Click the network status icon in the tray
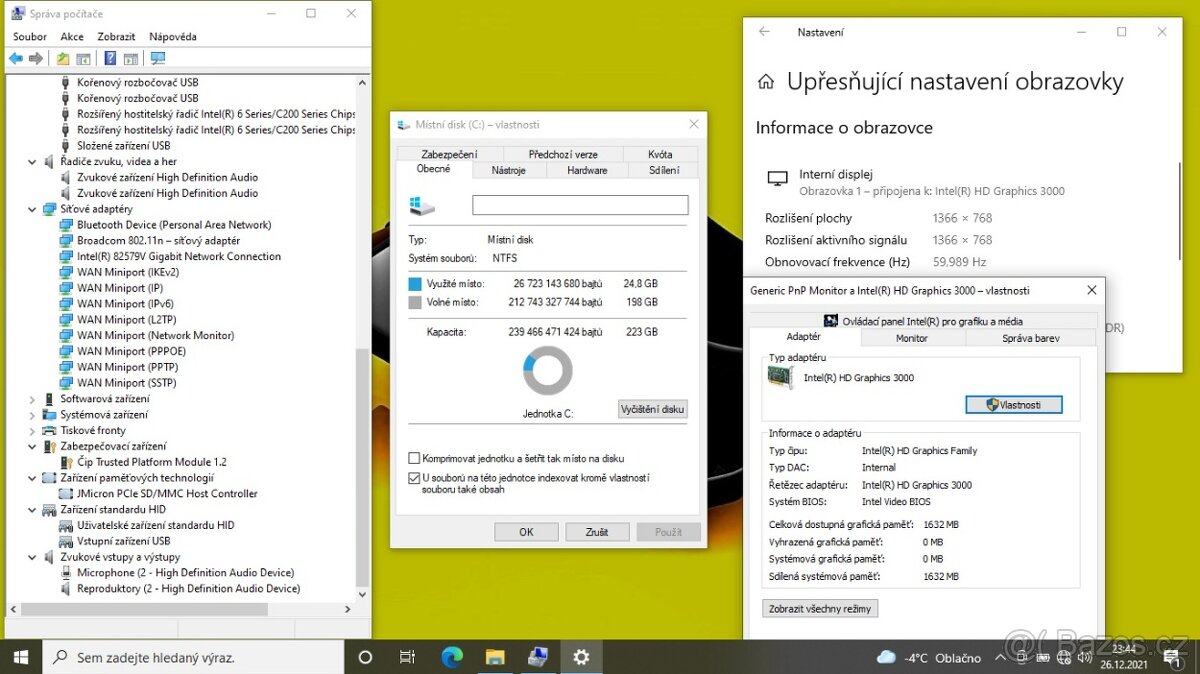 [x=1064, y=657]
